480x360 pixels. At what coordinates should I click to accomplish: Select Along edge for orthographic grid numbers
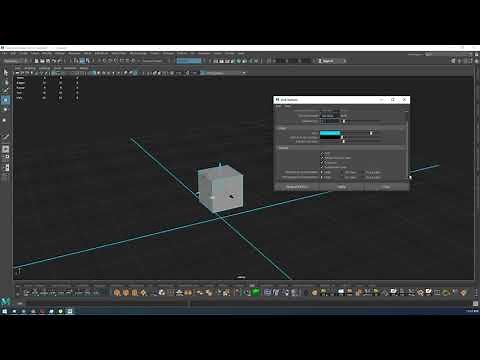click(x=363, y=177)
